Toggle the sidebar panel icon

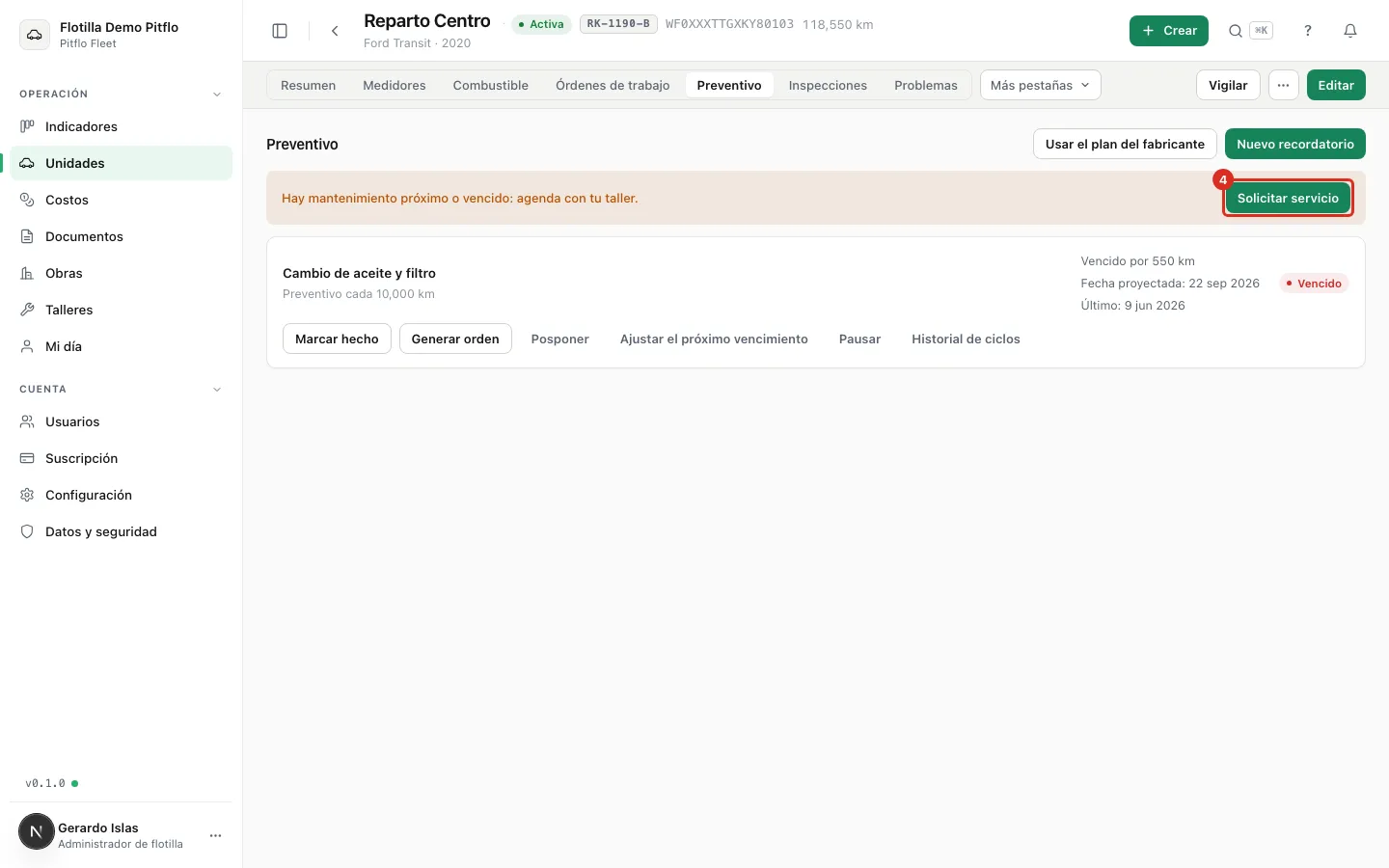(x=280, y=31)
